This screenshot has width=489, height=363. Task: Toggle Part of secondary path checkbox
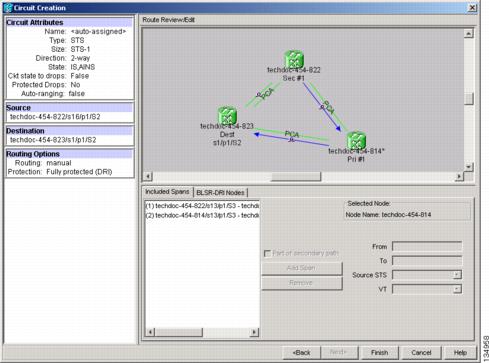tap(267, 254)
